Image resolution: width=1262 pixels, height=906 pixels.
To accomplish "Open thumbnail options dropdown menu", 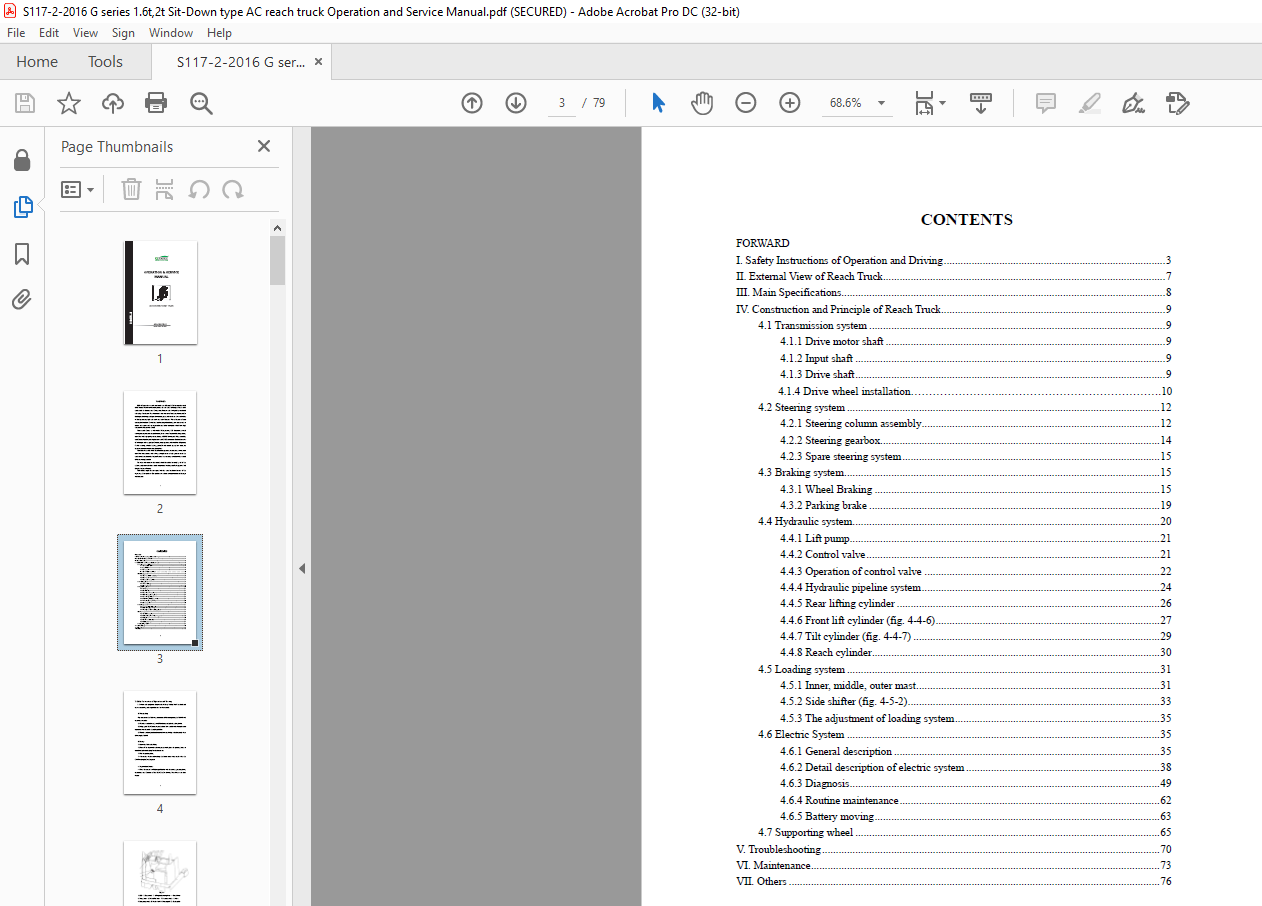I will pos(77,189).
